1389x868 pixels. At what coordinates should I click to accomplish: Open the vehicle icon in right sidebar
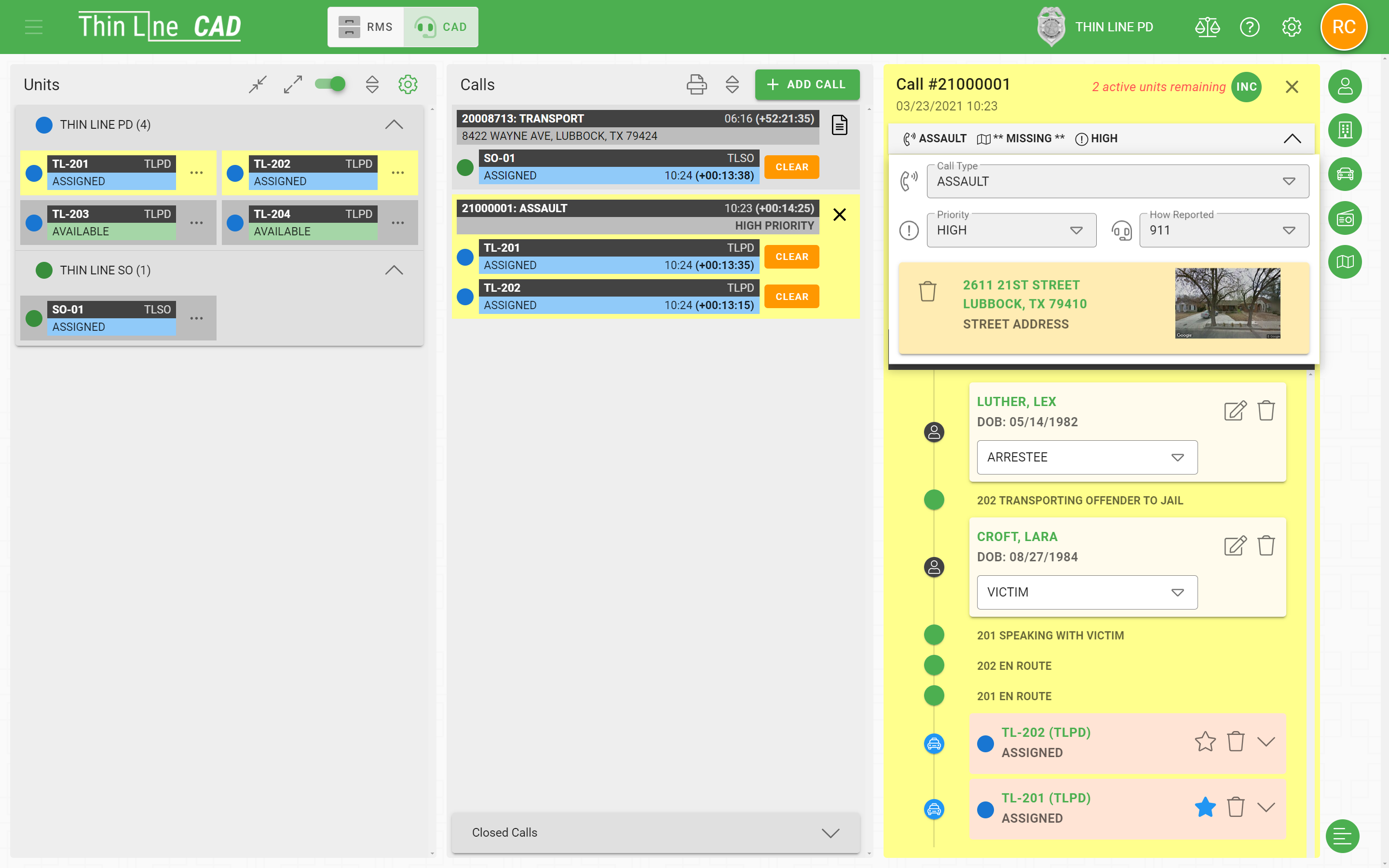(x=1344, y=174)
